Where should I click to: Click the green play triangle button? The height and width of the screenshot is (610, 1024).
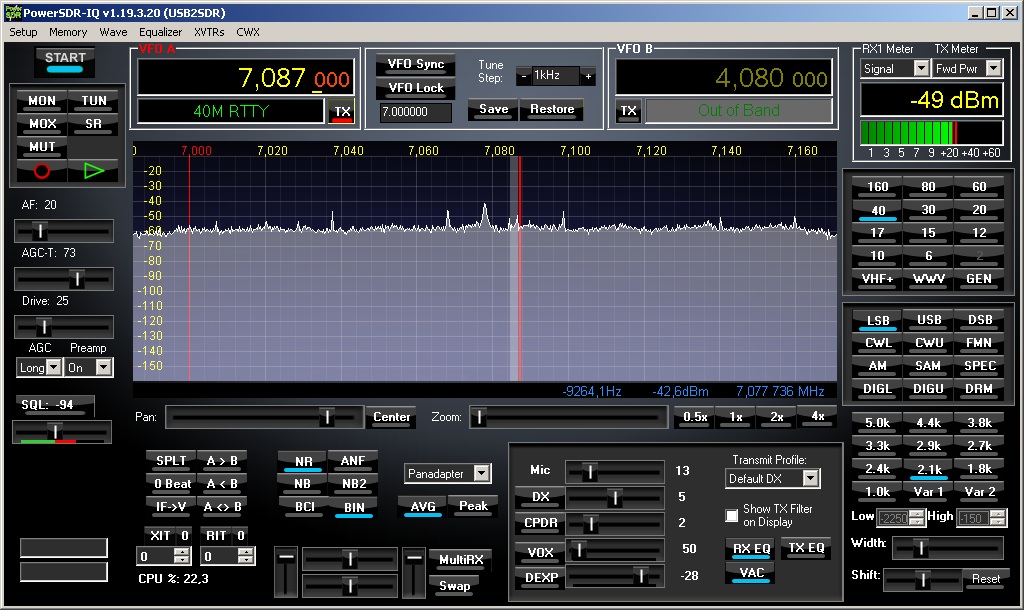[x=93, y=171]
